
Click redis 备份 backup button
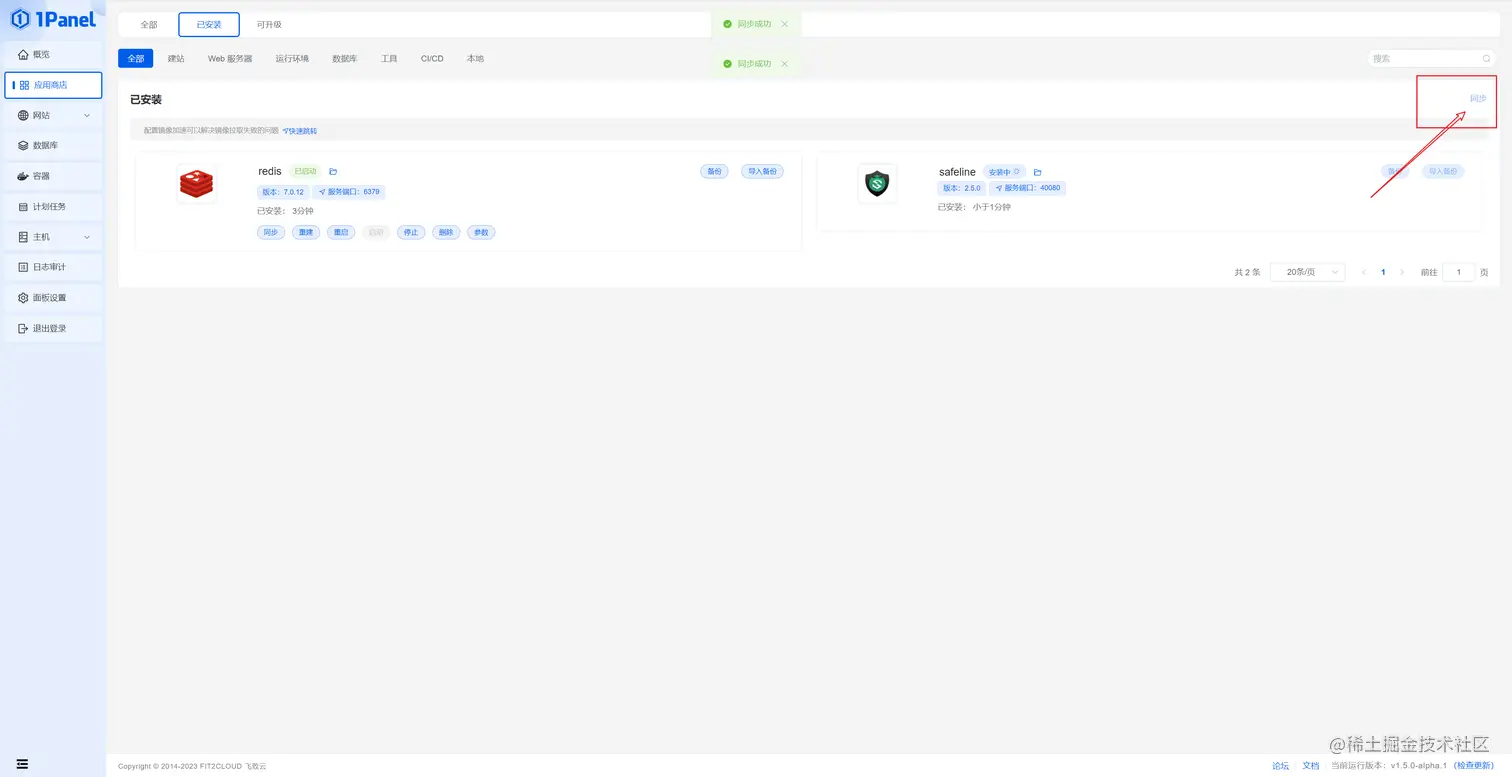[x=714, y=171]
